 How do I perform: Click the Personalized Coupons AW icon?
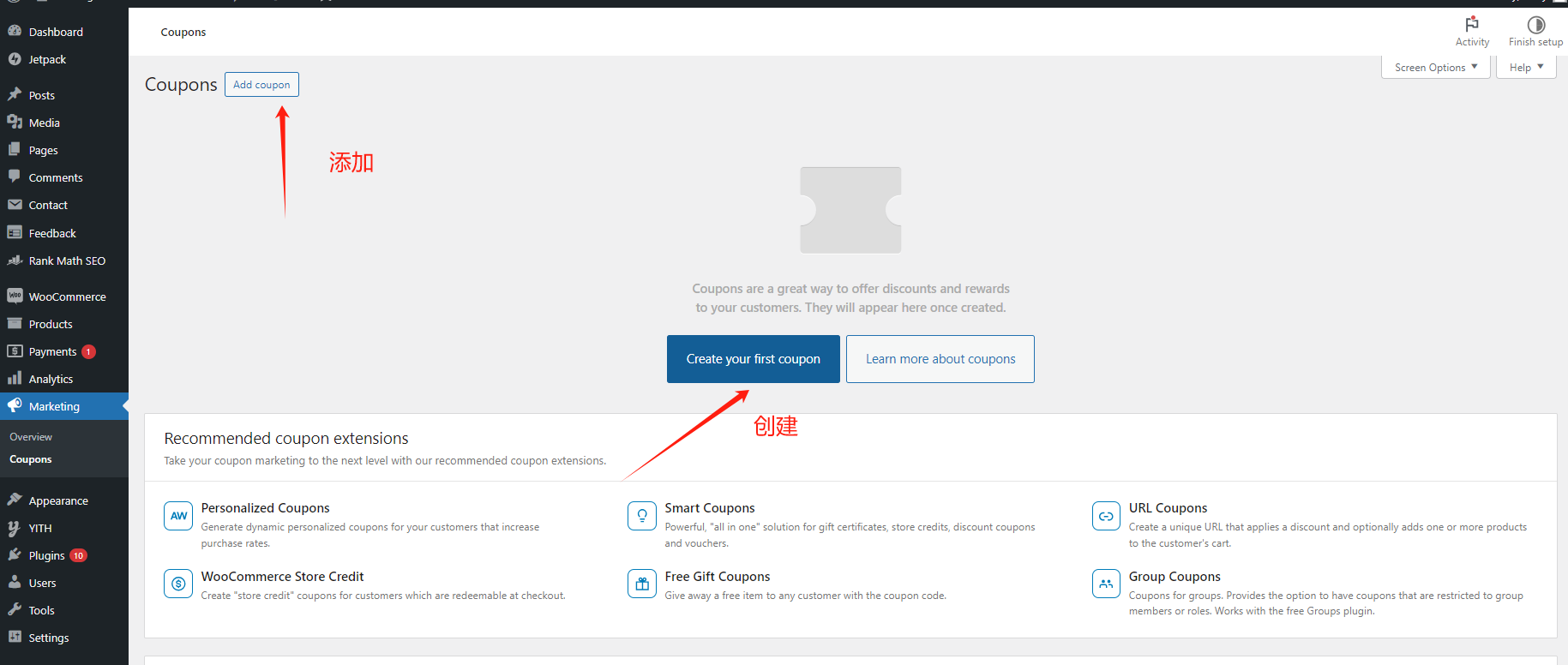[x=178, y=516]
